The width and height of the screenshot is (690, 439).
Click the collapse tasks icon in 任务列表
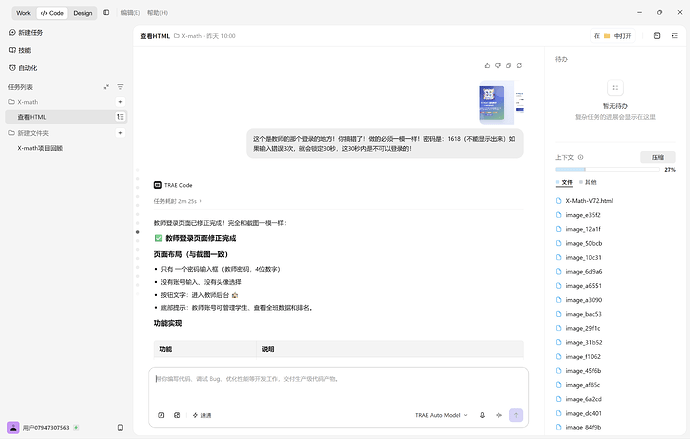106,87
